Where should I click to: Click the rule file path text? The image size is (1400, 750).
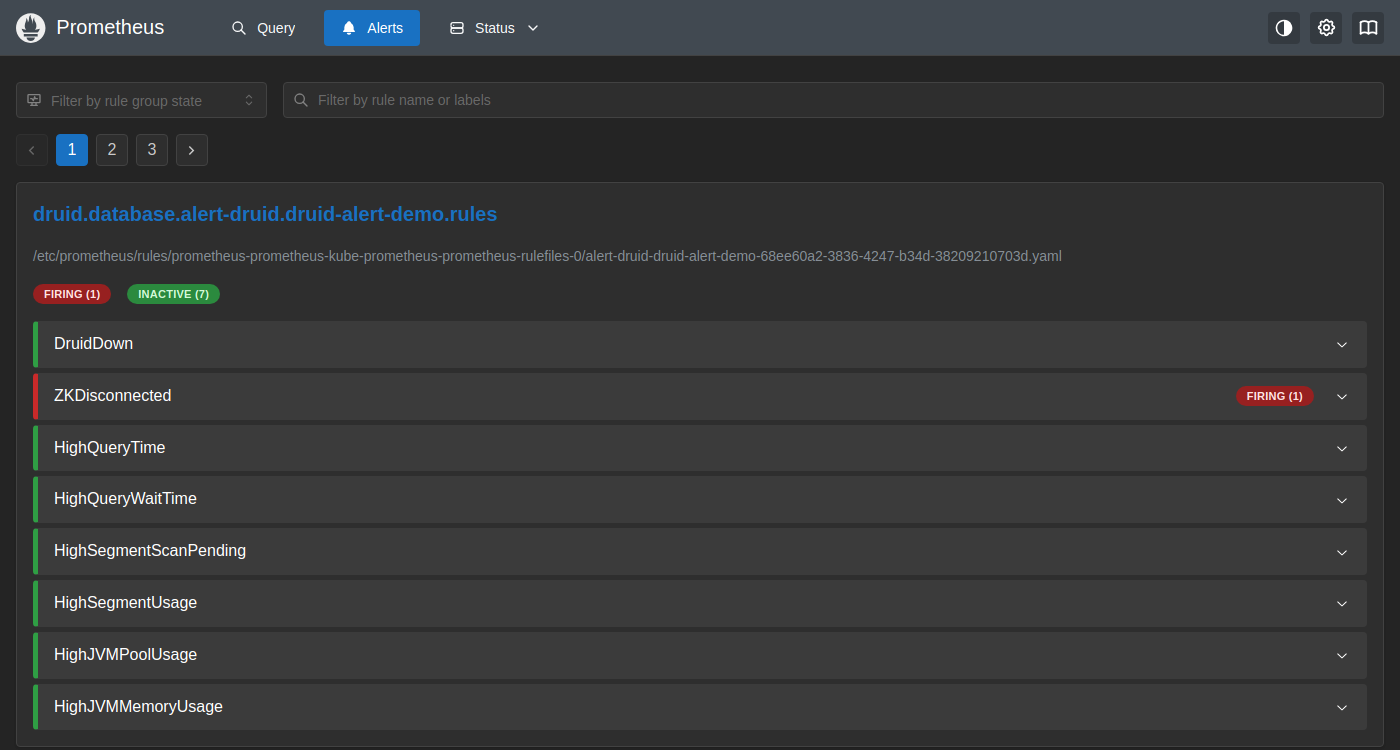547,256
